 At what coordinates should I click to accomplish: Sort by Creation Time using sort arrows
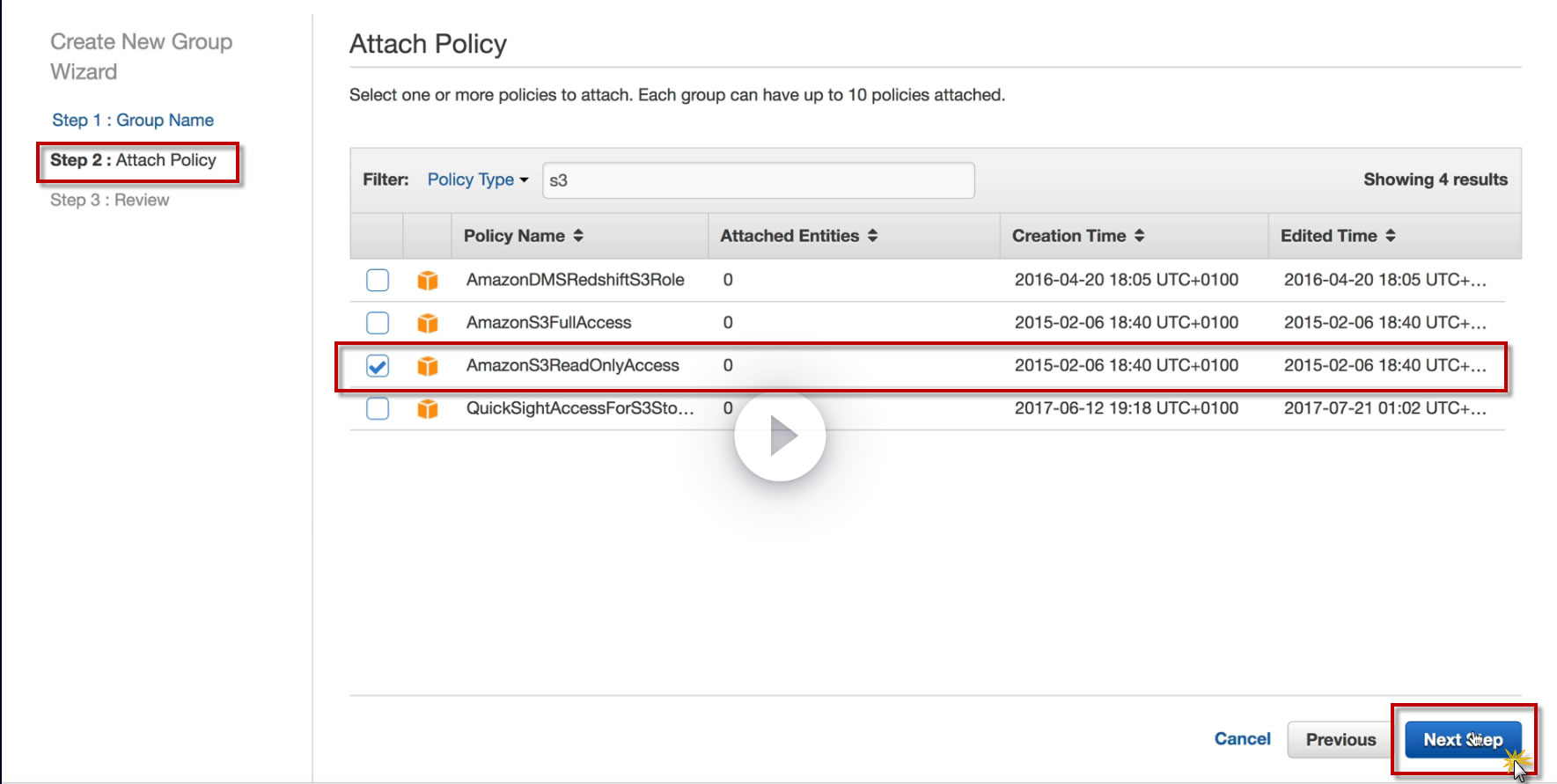coord(1139,236)
